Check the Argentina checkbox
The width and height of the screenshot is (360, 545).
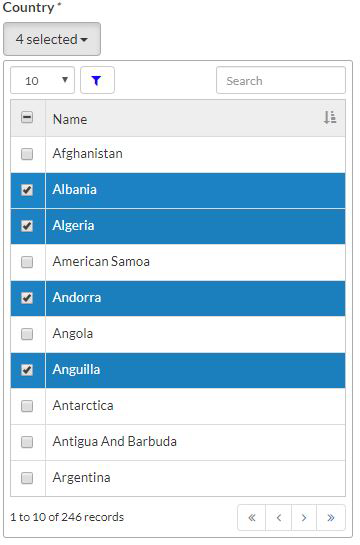tap(27, 478)
